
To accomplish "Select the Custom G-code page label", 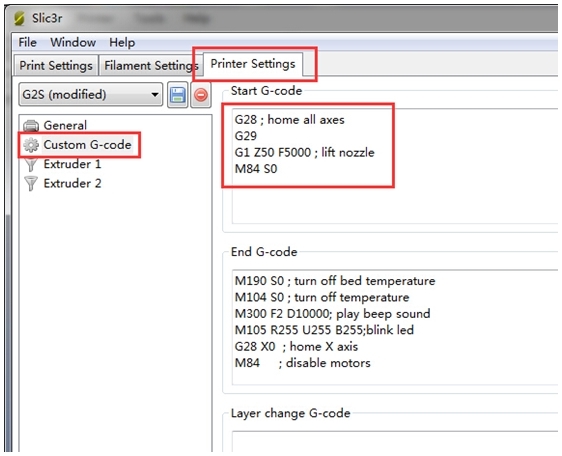I will coord(87,145).
